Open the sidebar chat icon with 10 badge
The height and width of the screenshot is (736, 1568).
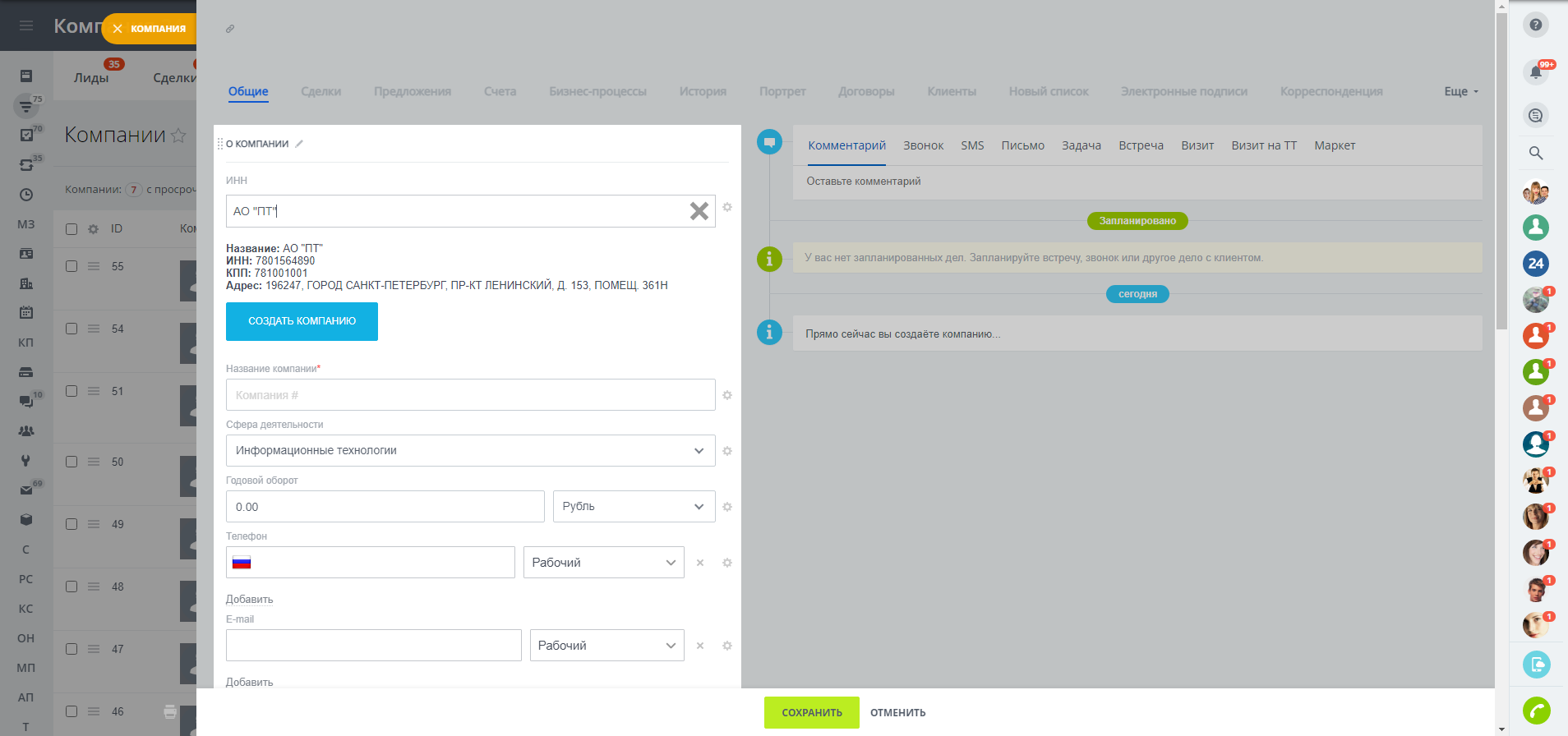pyautogui.click(x=26, y=402)
